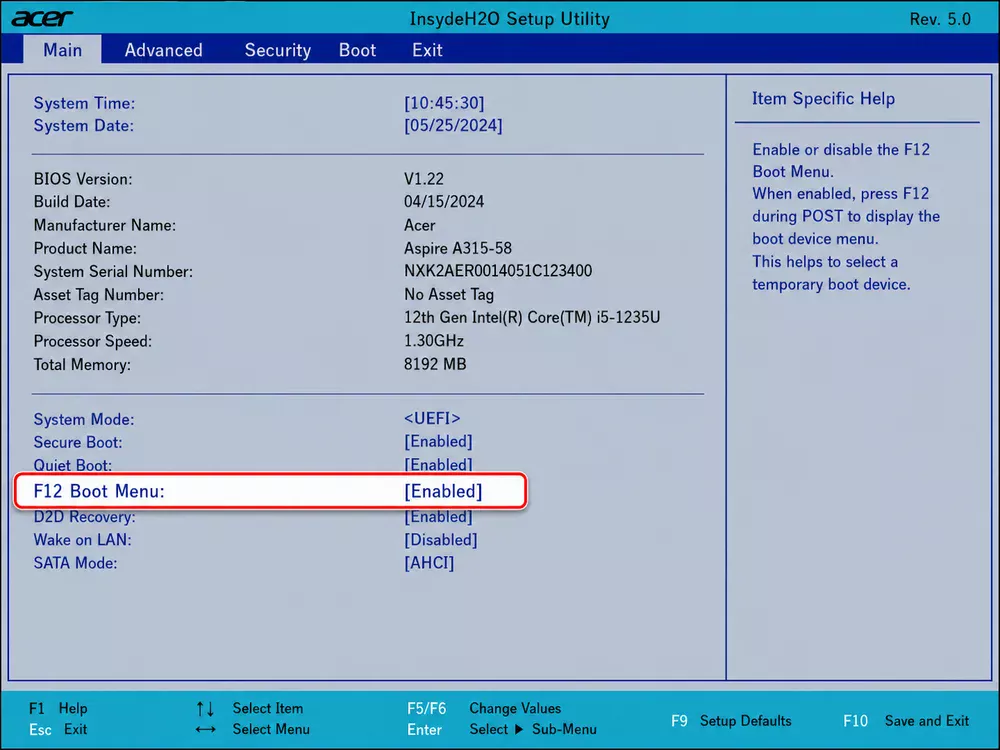The height and width of the screenshot is (750, 1000).
Task: Click Build Date value 04/15/2024
Action: click(444, 202)
